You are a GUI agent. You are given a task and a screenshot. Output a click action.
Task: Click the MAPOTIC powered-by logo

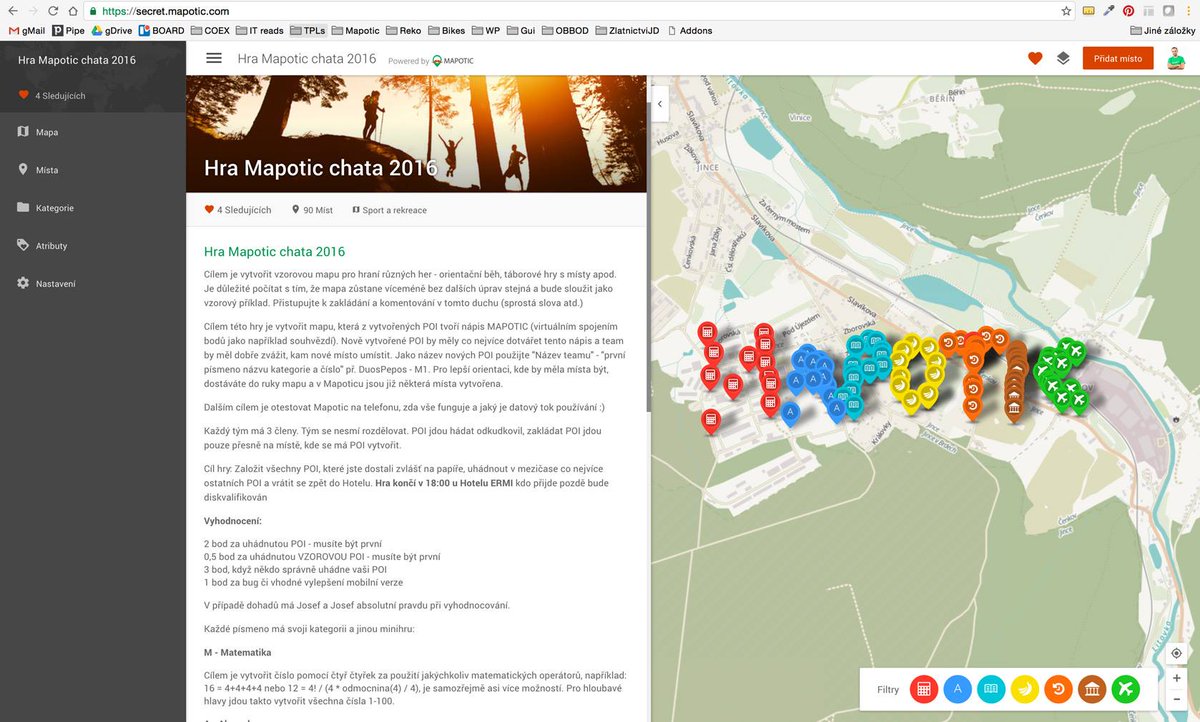coord(453,61)
